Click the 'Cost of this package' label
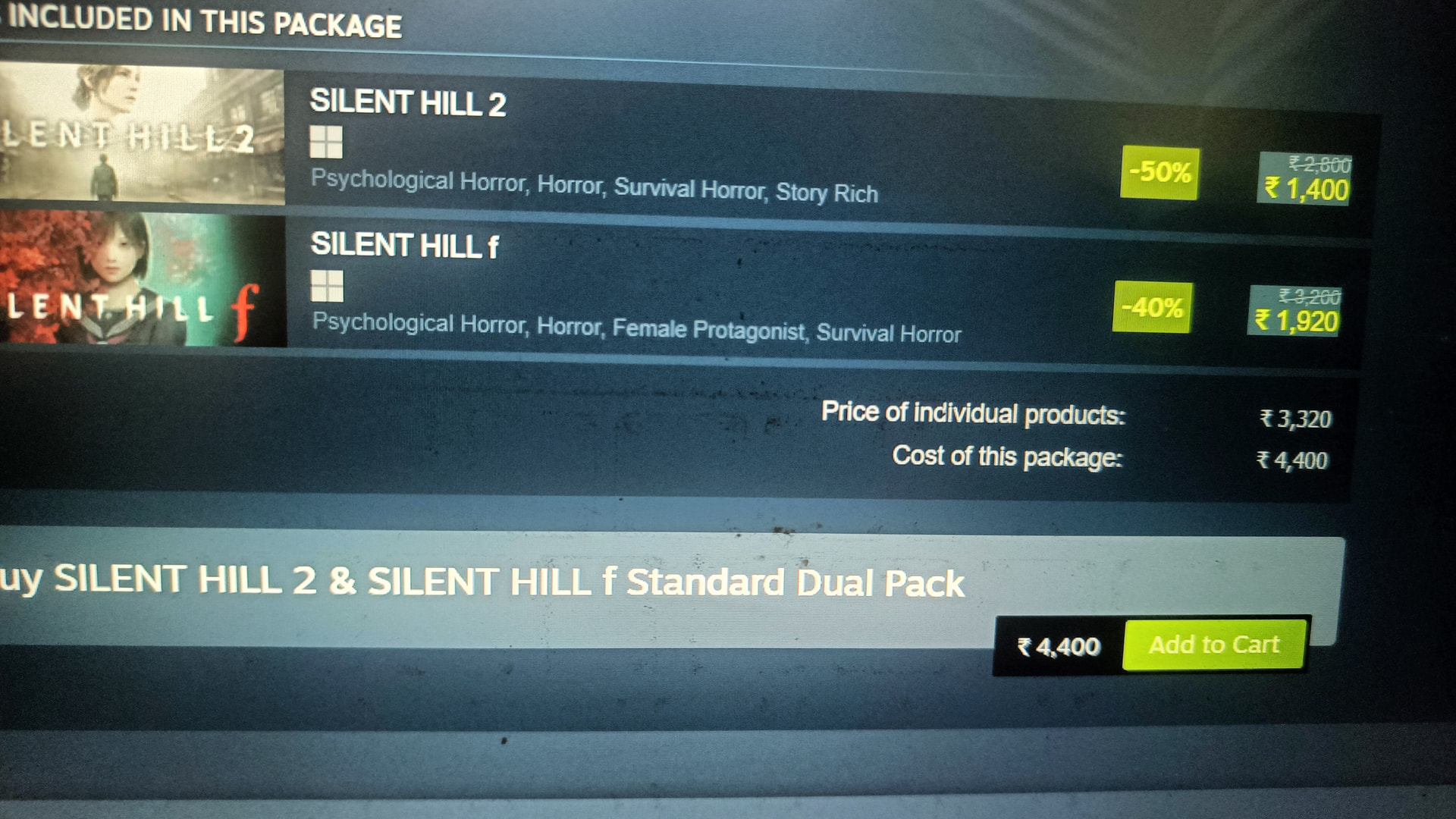 coord(1007,457)
